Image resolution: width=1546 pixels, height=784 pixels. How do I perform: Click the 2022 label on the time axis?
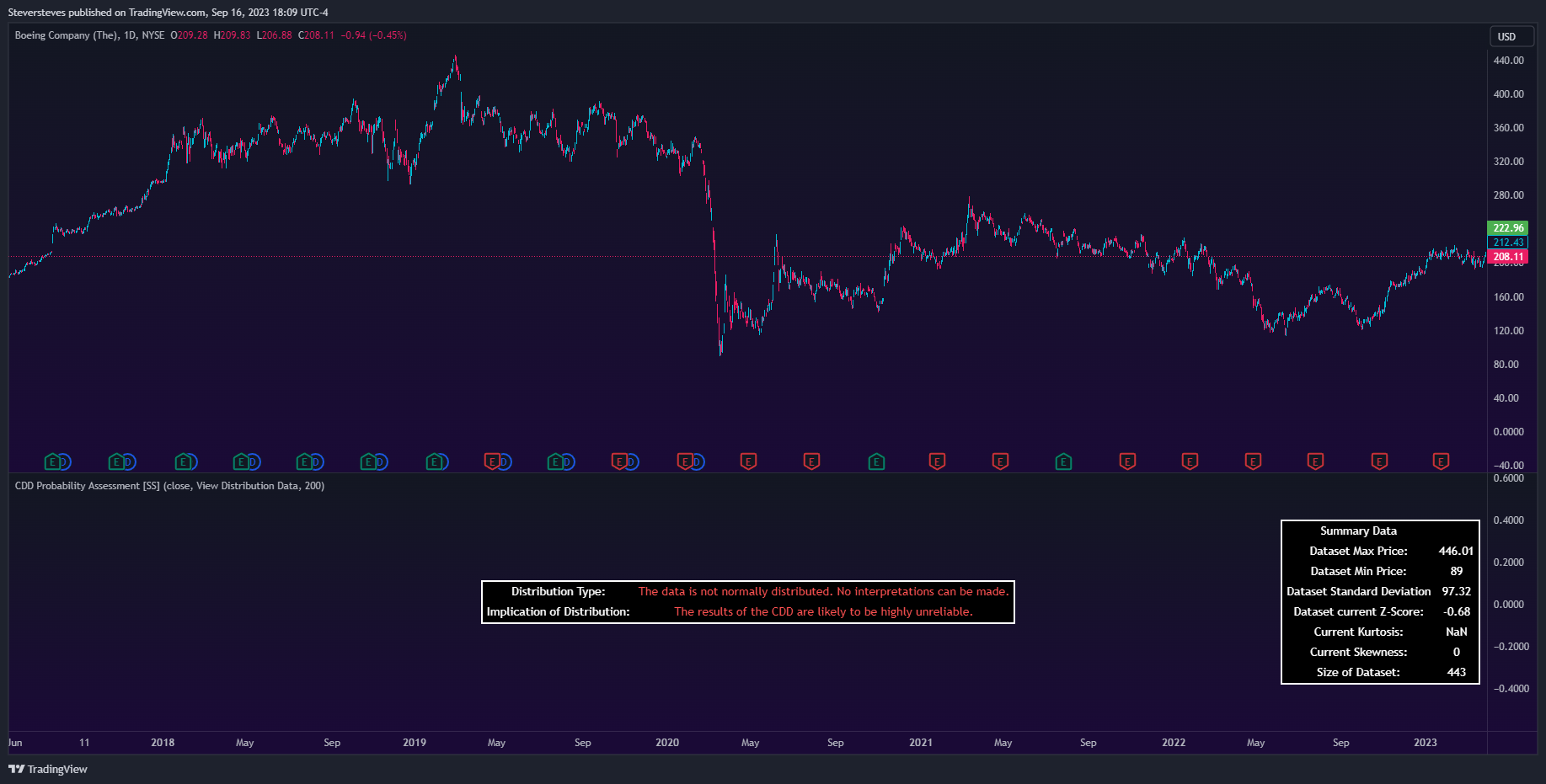(1174, 743)
